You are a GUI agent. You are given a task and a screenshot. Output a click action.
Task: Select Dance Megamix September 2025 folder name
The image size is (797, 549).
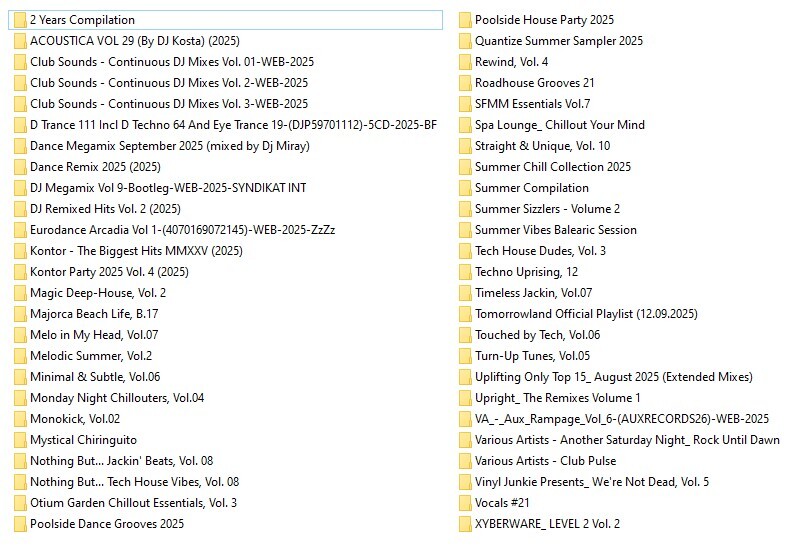pyautogui.click(x=170, y=146)
